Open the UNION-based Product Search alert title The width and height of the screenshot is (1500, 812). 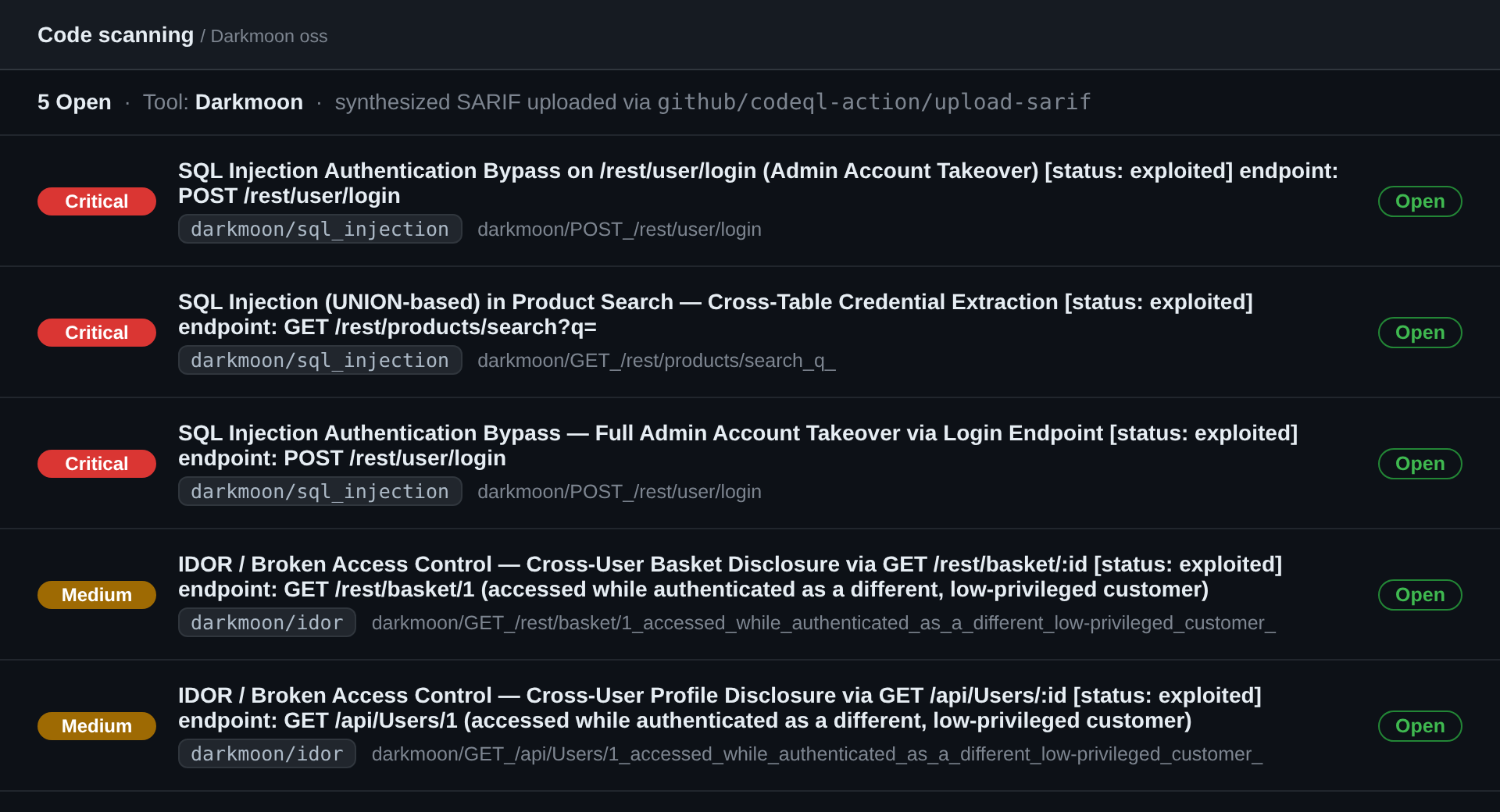click(715, 315)
